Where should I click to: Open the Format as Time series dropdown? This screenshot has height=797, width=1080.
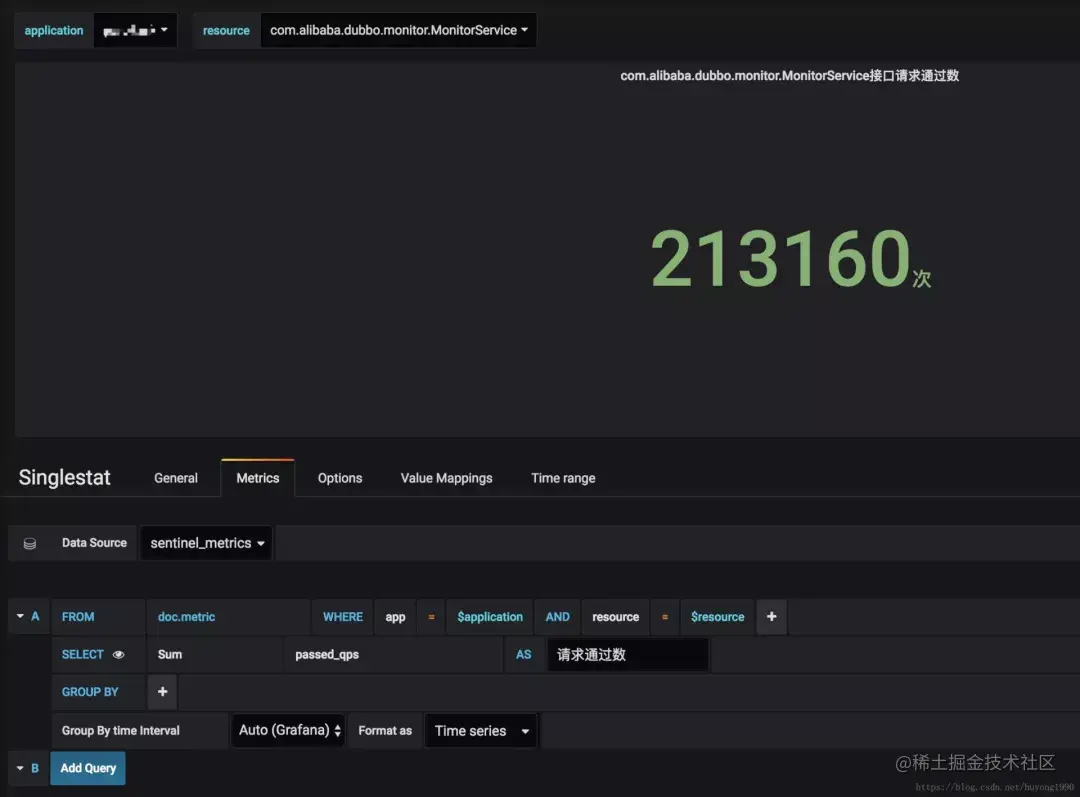click(x=481, y=731)
